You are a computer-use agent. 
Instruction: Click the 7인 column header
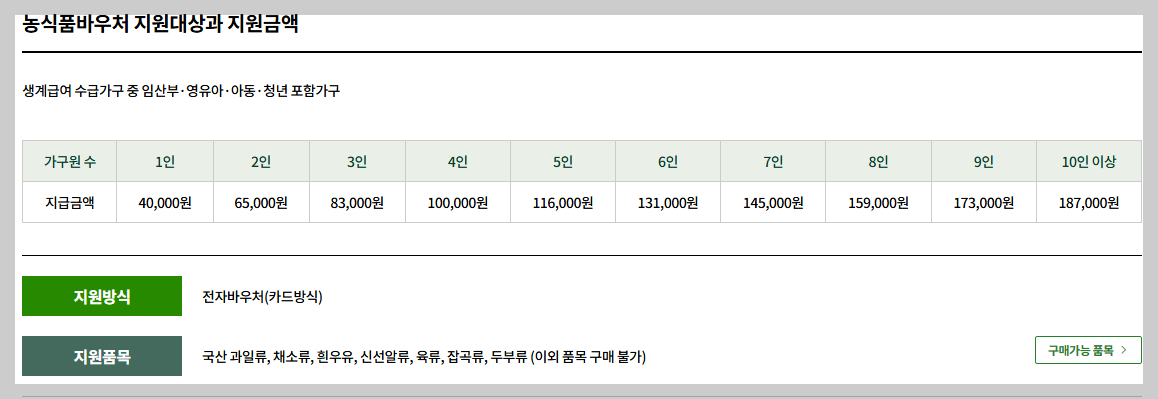point(773,161)
